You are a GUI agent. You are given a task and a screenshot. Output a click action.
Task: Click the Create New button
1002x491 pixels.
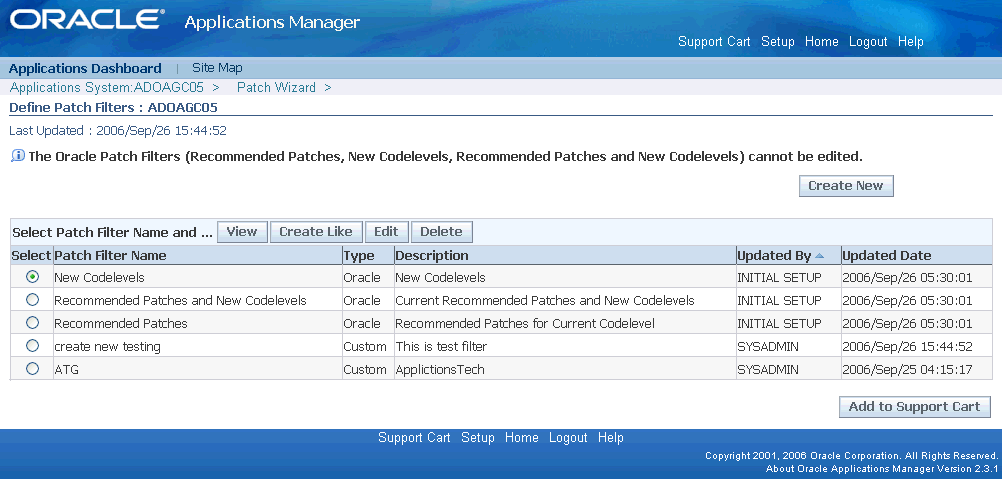click(846, 186)
